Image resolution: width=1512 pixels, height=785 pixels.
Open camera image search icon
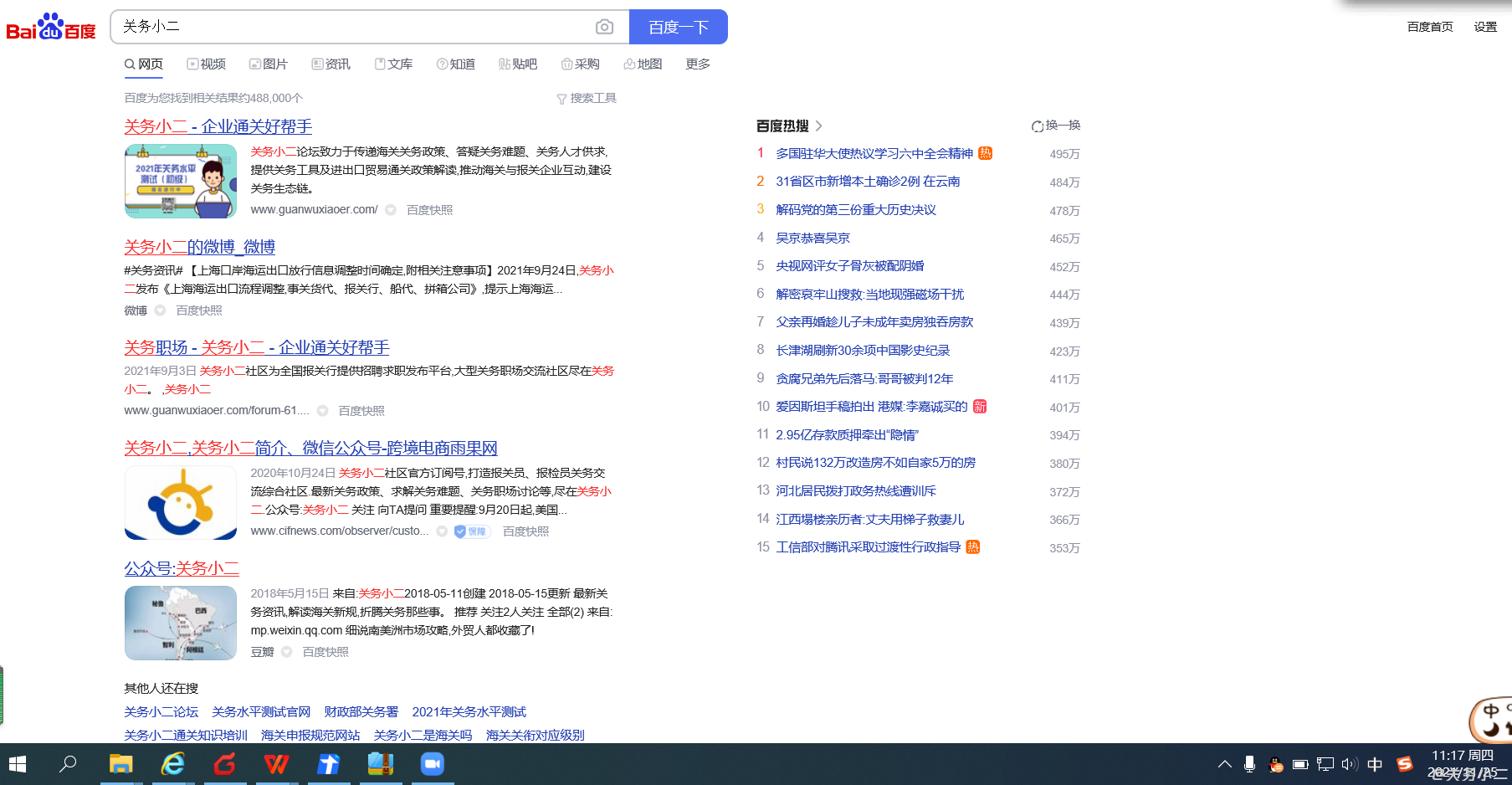coord(604,27)
